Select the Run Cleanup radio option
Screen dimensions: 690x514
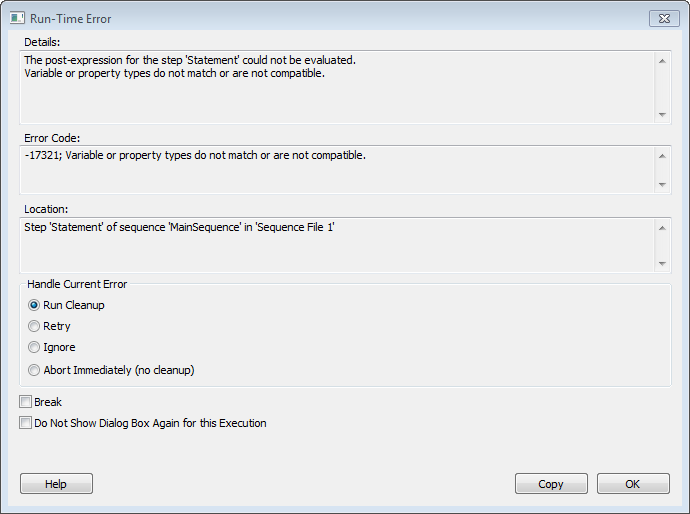[x=35, y=305]
